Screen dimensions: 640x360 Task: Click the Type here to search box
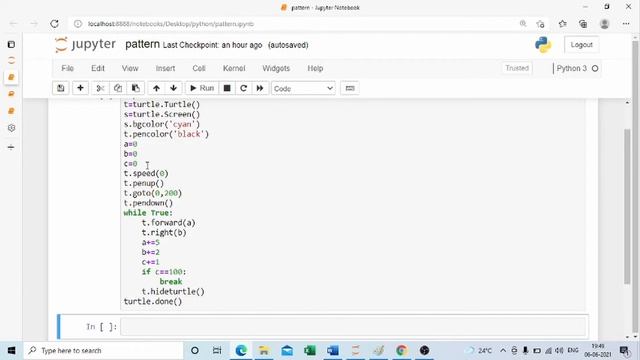click(x=103, y=350)
